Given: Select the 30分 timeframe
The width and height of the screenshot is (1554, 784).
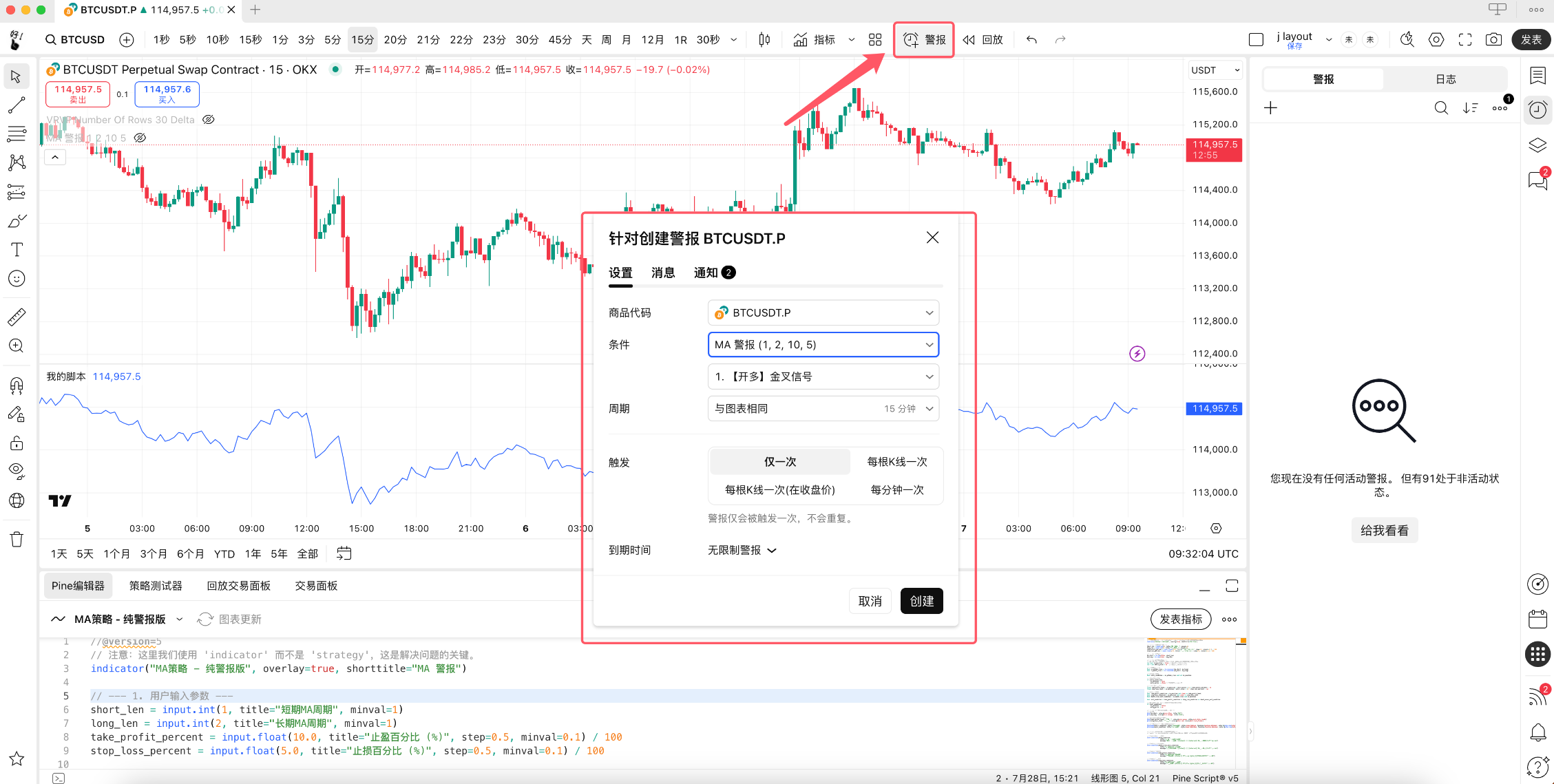Looking at the screenshot, I should [527, 40].
